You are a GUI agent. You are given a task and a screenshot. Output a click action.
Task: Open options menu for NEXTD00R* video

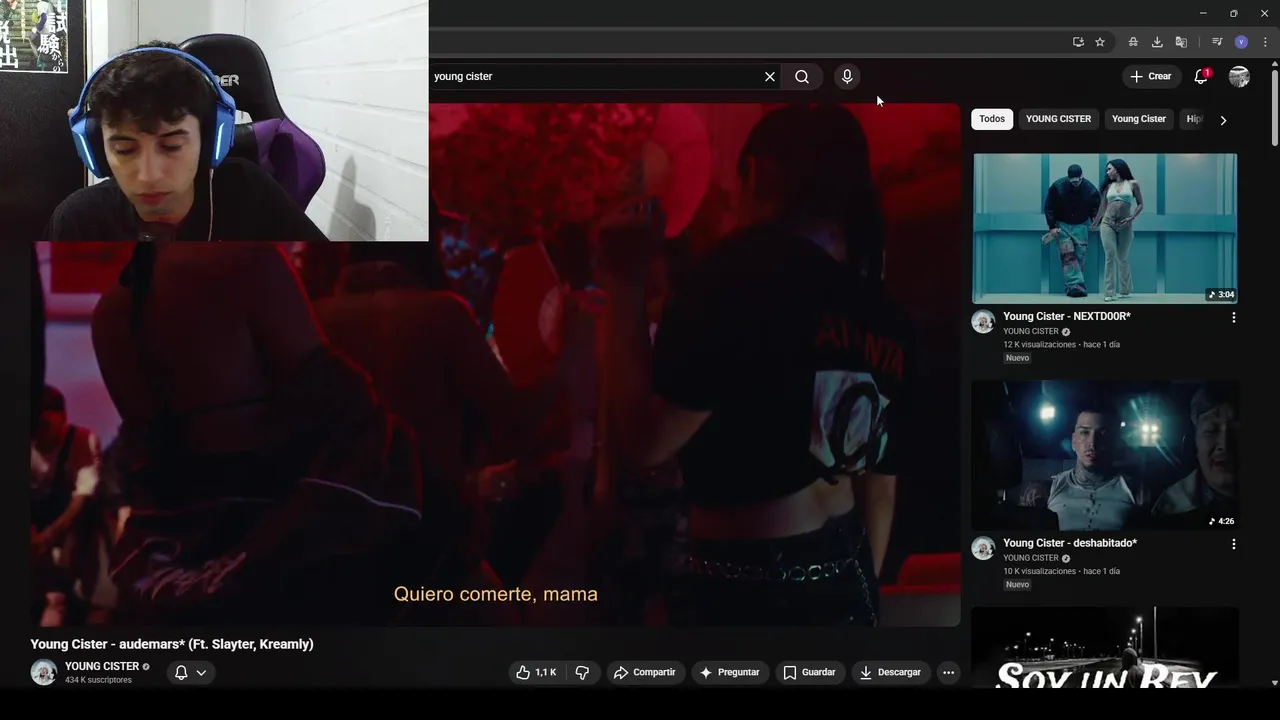click(1233, 317)
